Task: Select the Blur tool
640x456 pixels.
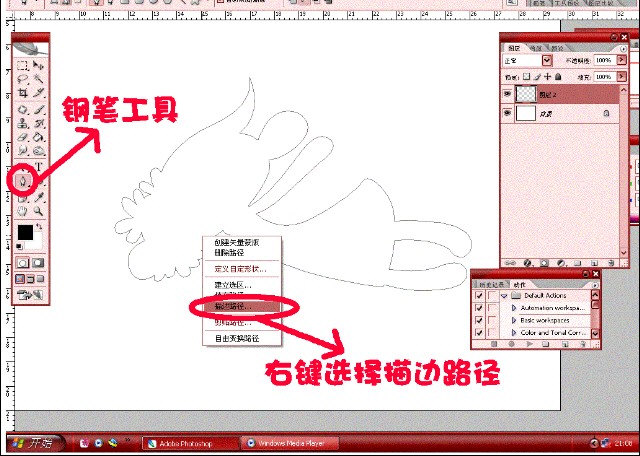Action: [x=22, y=151]
